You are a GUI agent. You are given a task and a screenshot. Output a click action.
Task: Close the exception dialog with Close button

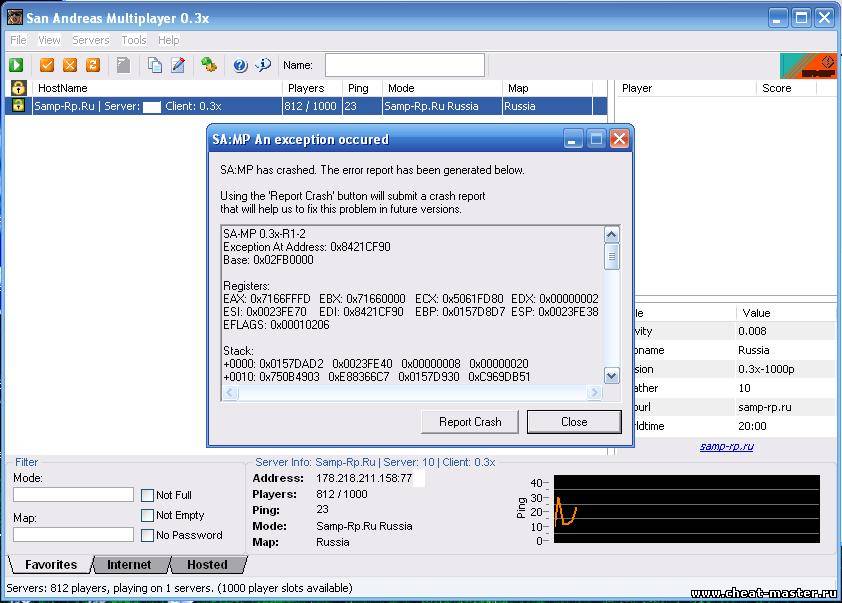(574, 422)
